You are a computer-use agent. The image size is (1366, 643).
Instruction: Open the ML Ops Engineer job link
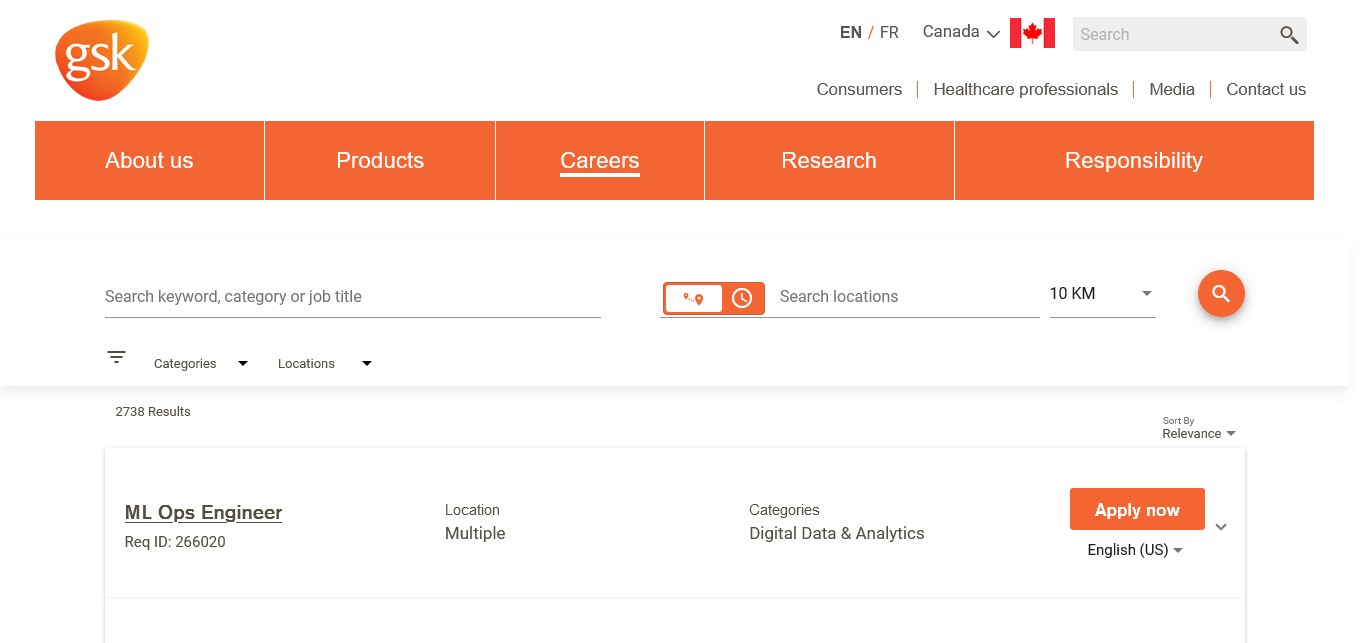coord(203,513)
